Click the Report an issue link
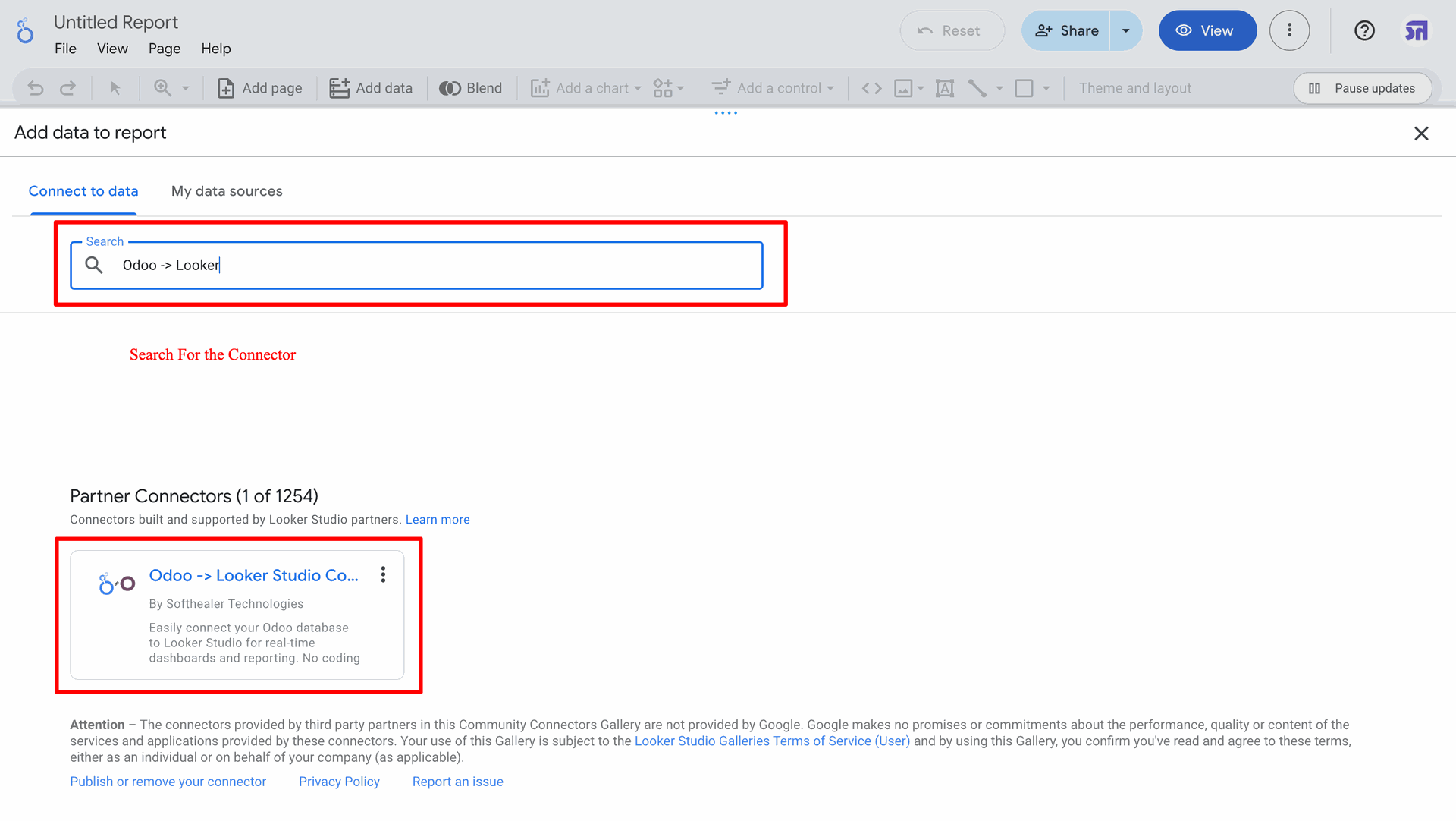This screenshot has width=1456, height=821. 458,782
